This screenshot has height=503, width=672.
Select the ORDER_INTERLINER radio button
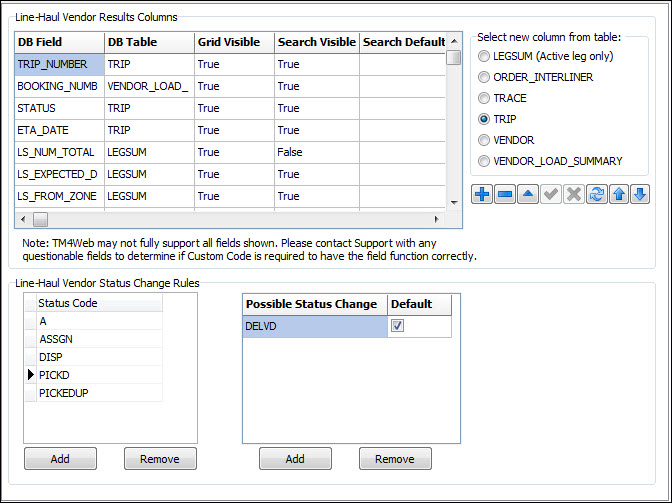(x=483, y=77)
